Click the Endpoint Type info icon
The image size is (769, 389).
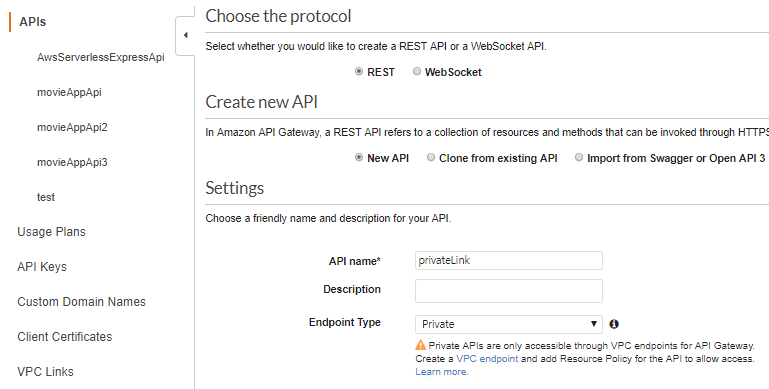[x=614, y=324]
